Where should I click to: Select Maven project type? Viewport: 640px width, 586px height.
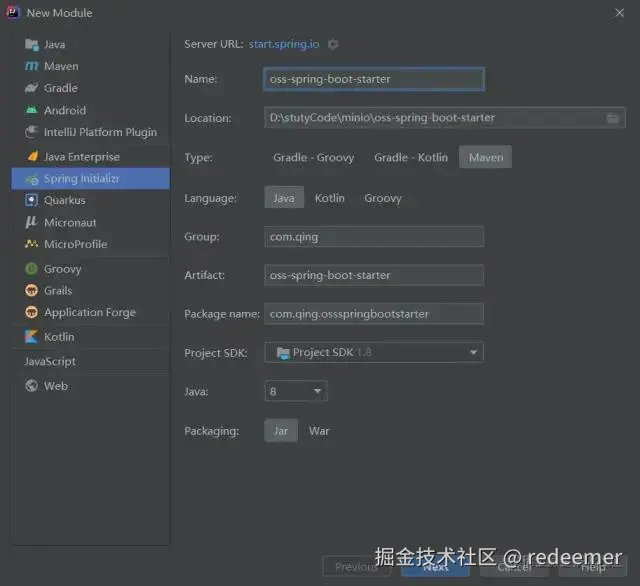coord(485,158)
